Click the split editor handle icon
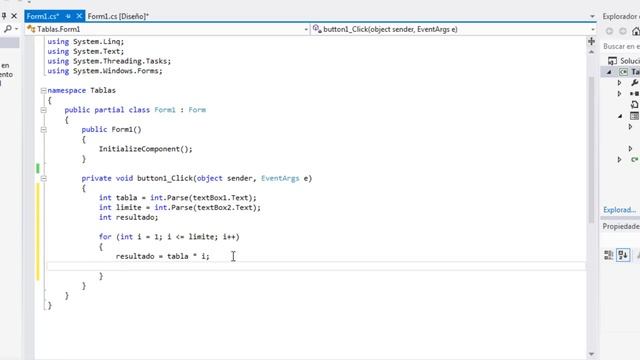 pos(591,41)
